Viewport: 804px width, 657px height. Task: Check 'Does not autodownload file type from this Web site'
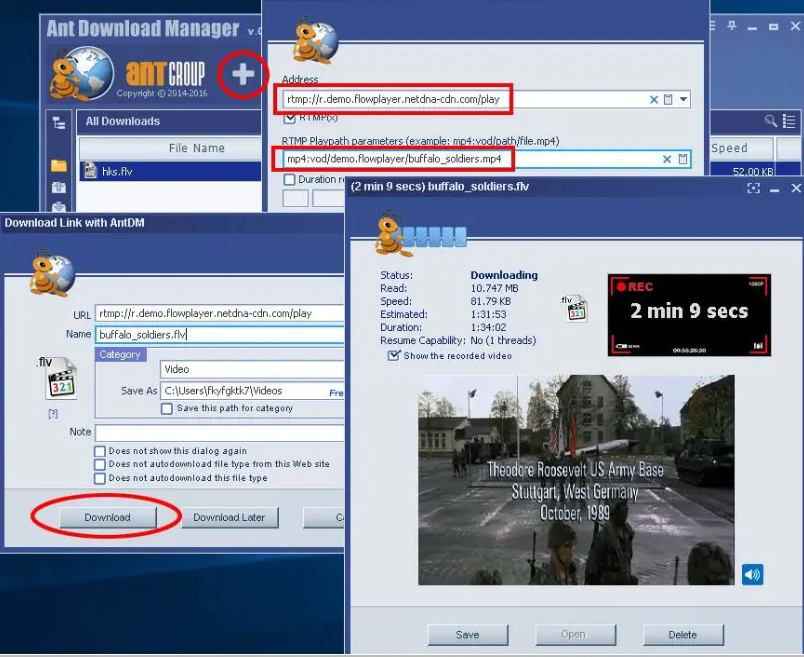[100, 465]
